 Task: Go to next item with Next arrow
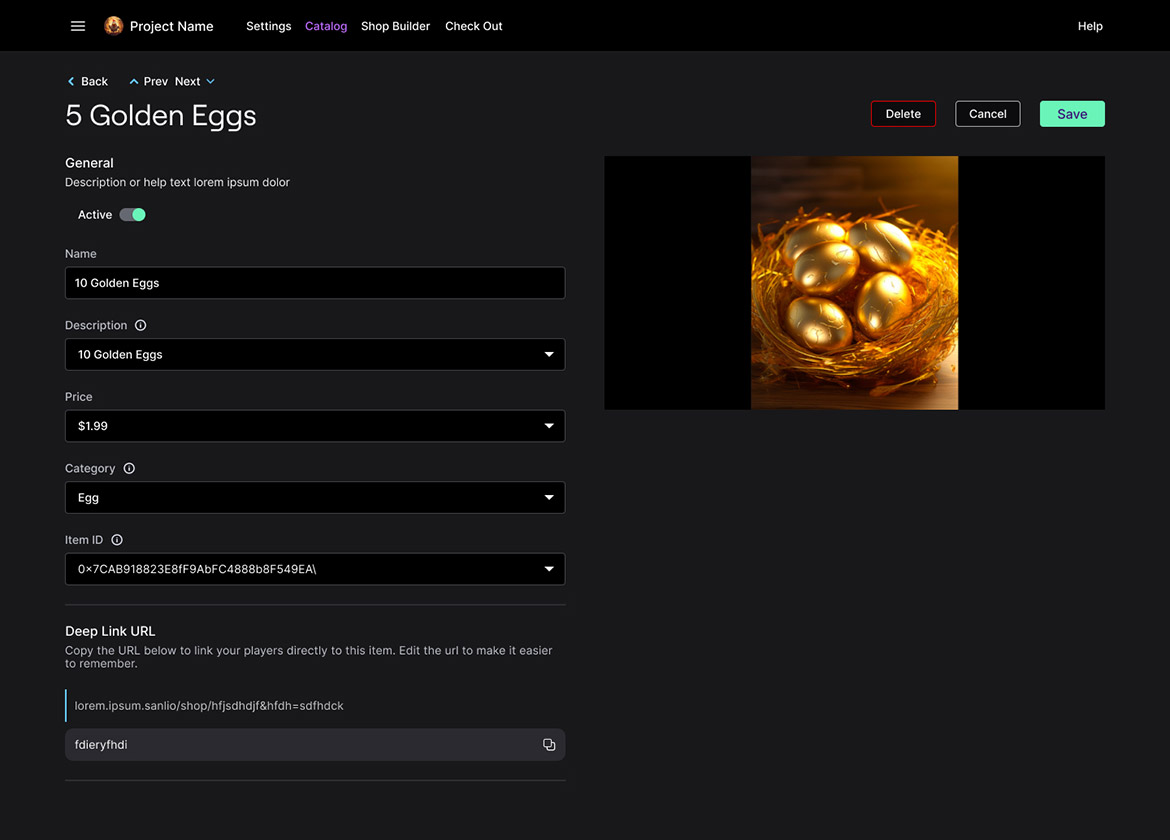click(x=210, y=82)
